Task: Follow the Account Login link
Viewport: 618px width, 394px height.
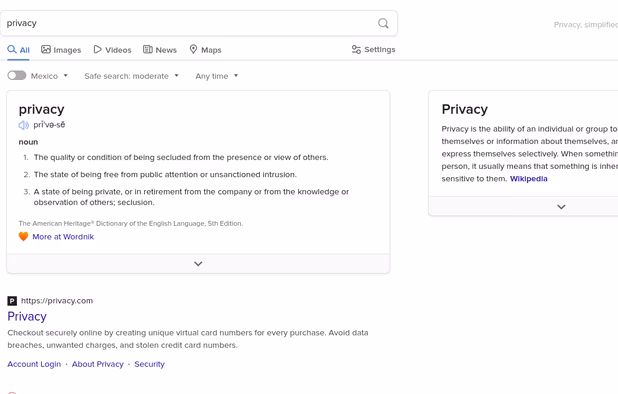Action: click(34, 364)
